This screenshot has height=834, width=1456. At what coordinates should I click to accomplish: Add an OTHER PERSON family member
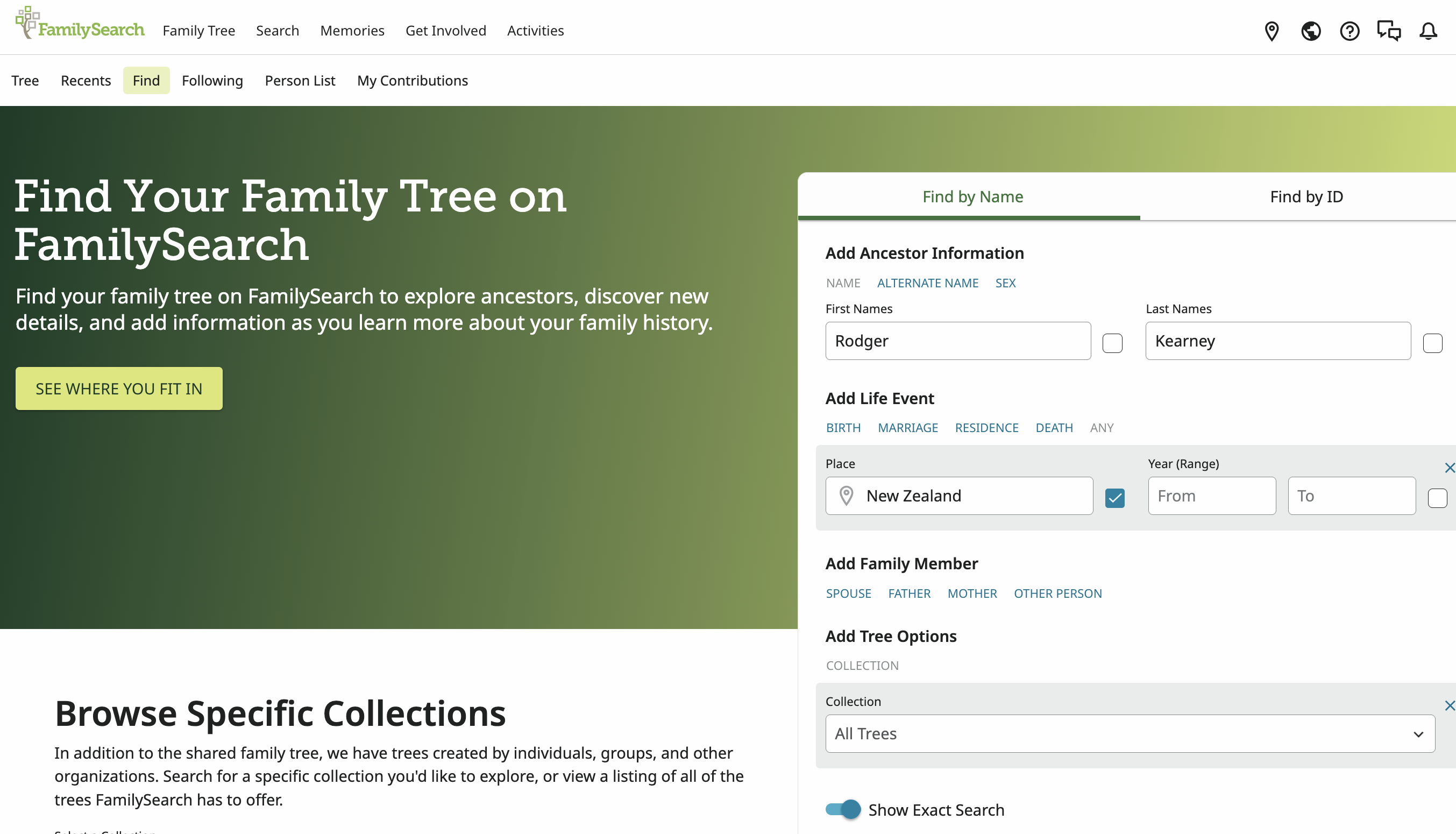click(x=1057, y=593)
